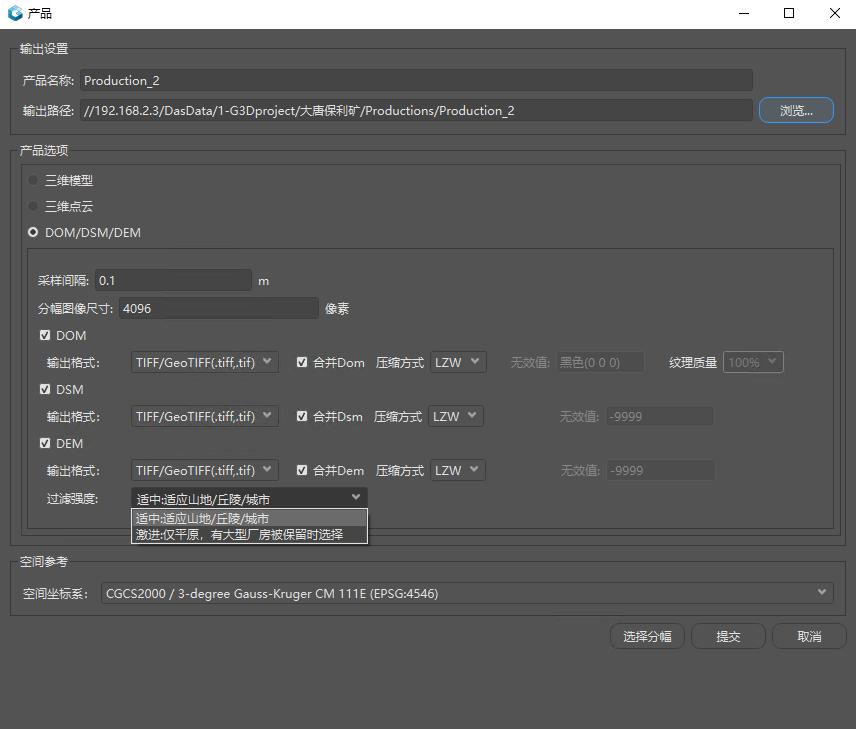Click the 产品名称 Production_2 field

[417, 80]
